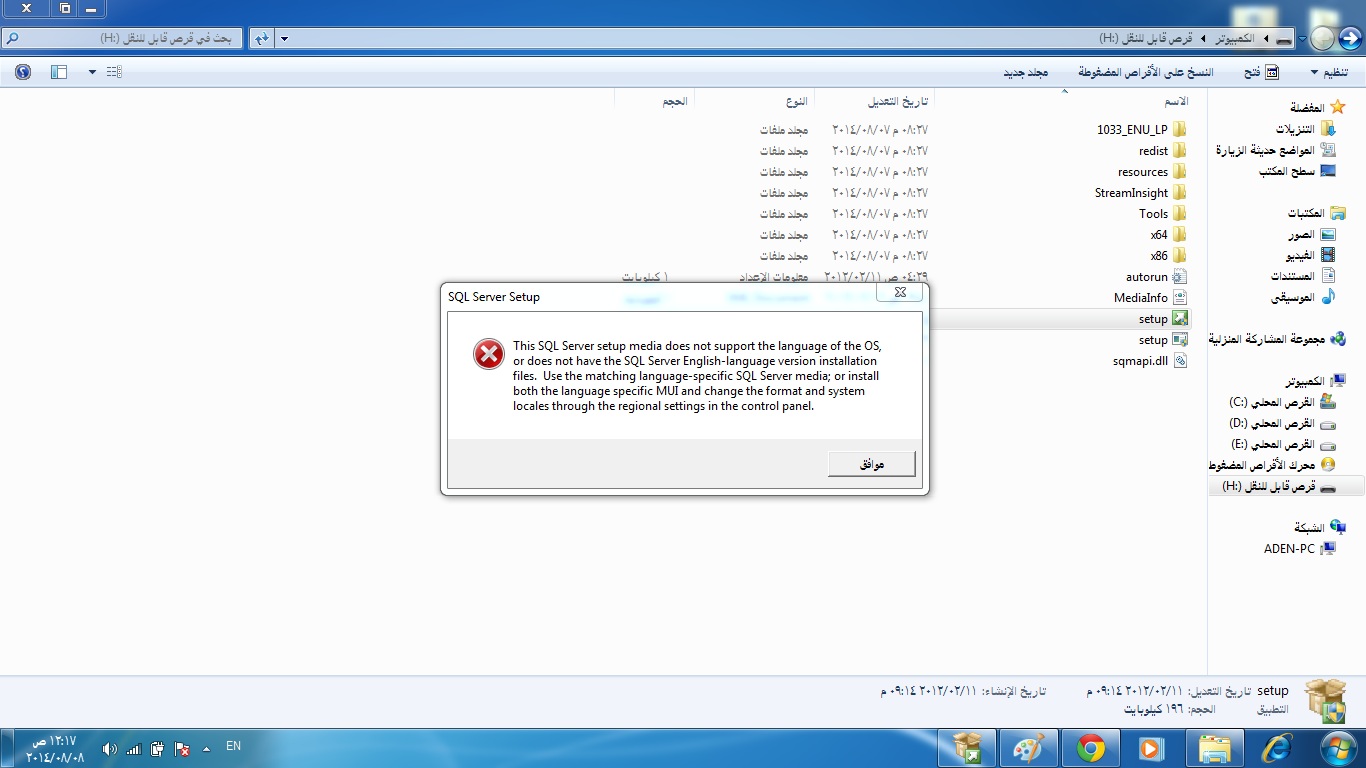
Task: Open the recent pages dropdown arrow
Action: click(1300, 39)
